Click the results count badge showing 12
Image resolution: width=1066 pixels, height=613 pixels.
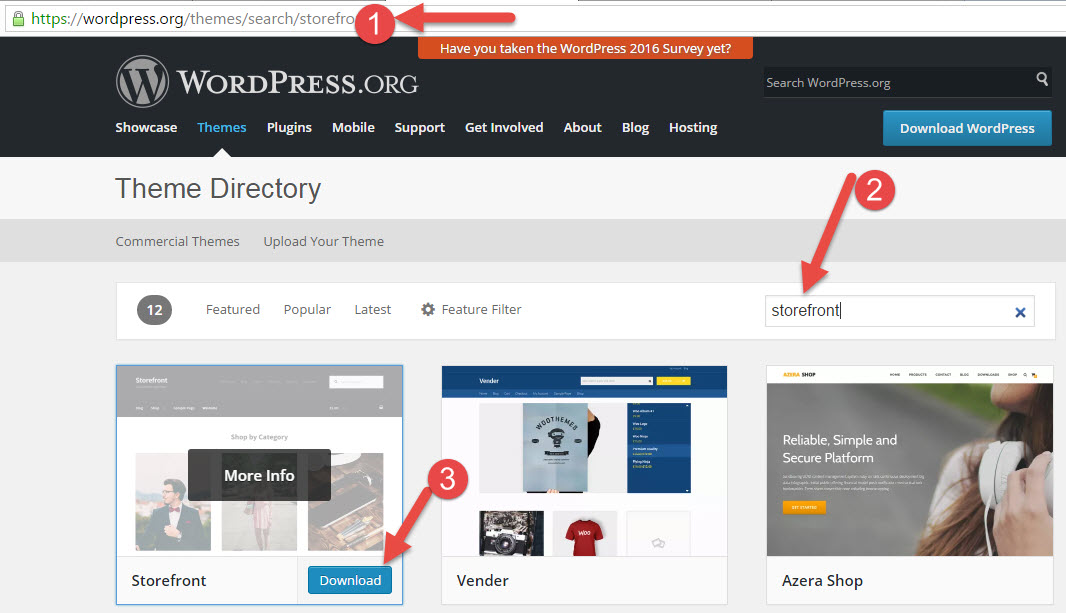154,310
